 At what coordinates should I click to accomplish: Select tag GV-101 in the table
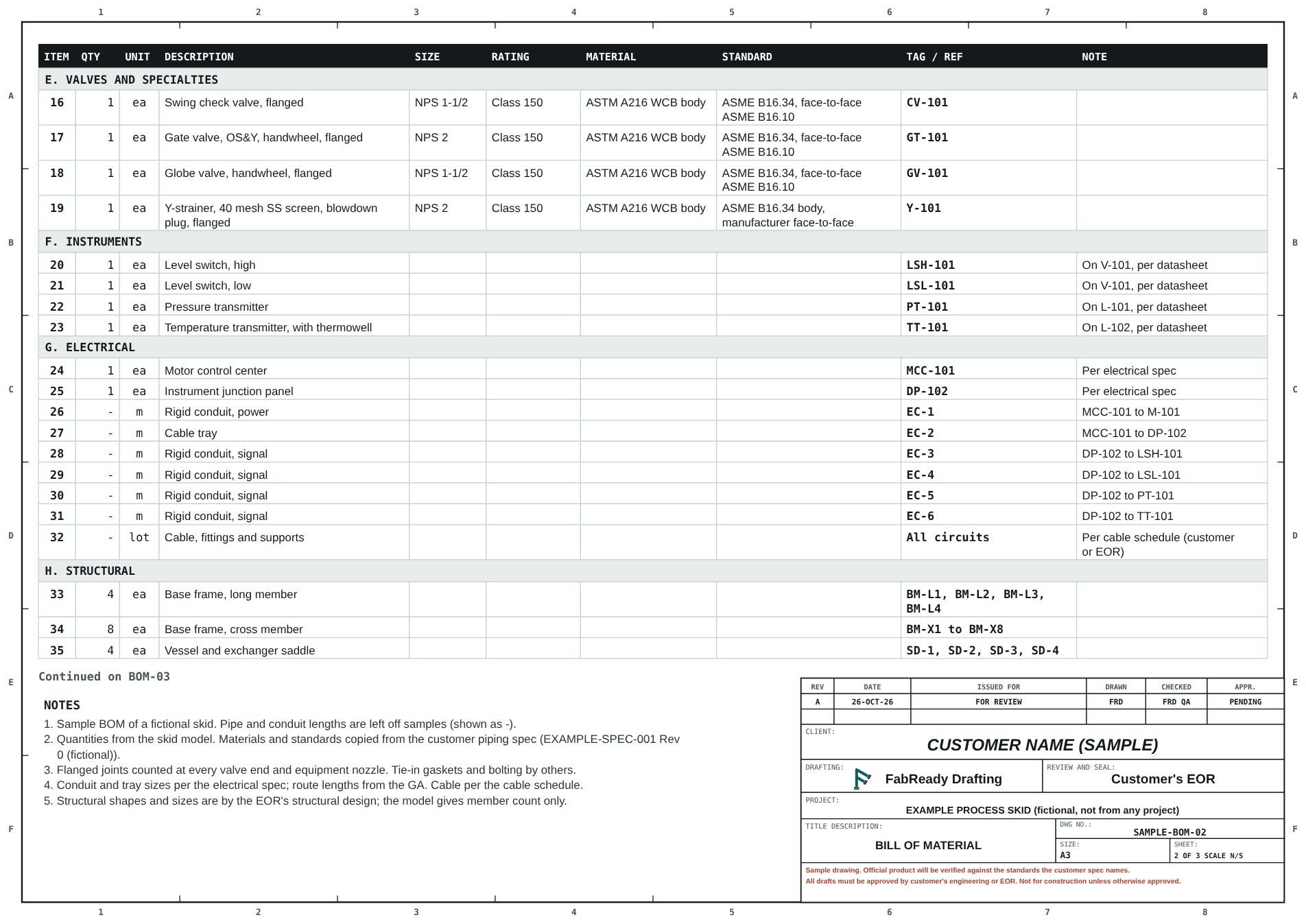coord(927,174)
